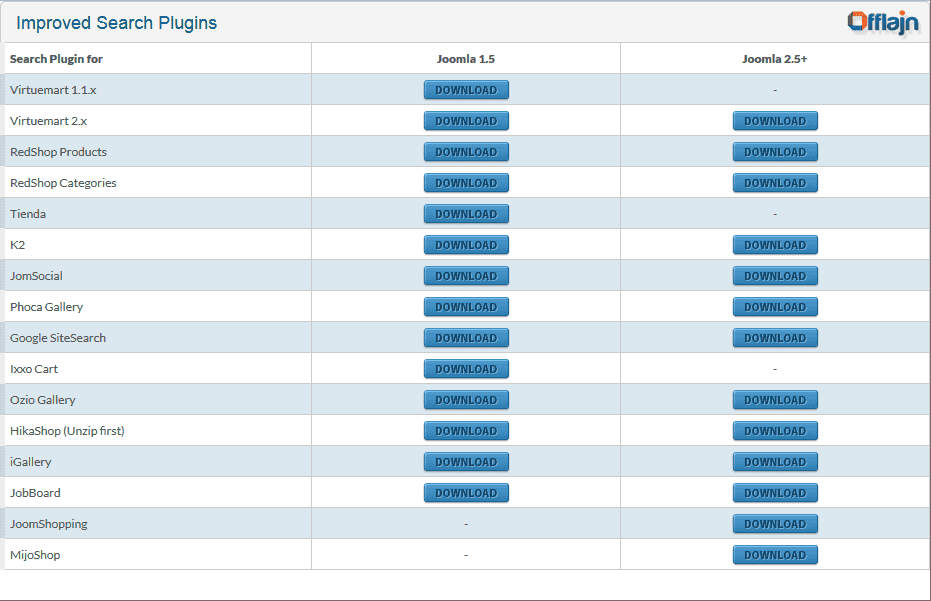This screenshot has width=931, height=601.
Task: Select the 'RedShop Categories' row label
Action: pos(63,183)
